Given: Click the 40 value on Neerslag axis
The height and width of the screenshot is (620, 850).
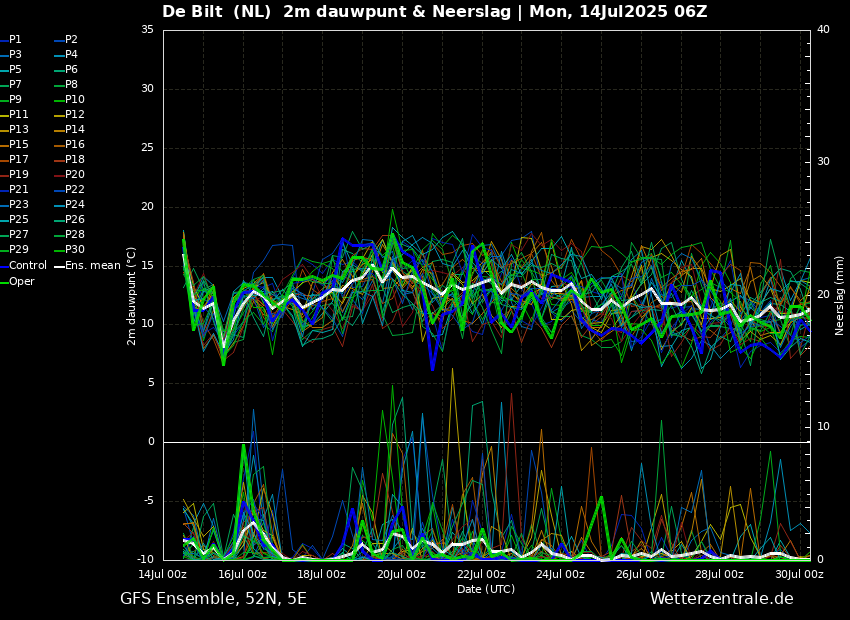Looking at the screenshot, I should coord(823,30).
